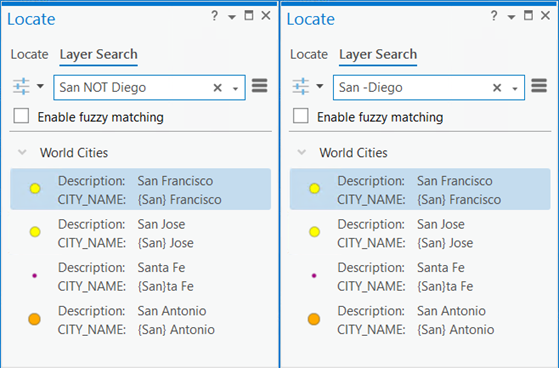Switch to Locate tab in left pane
This screenshot has width=559, height=368.
[x=29, y=55]
